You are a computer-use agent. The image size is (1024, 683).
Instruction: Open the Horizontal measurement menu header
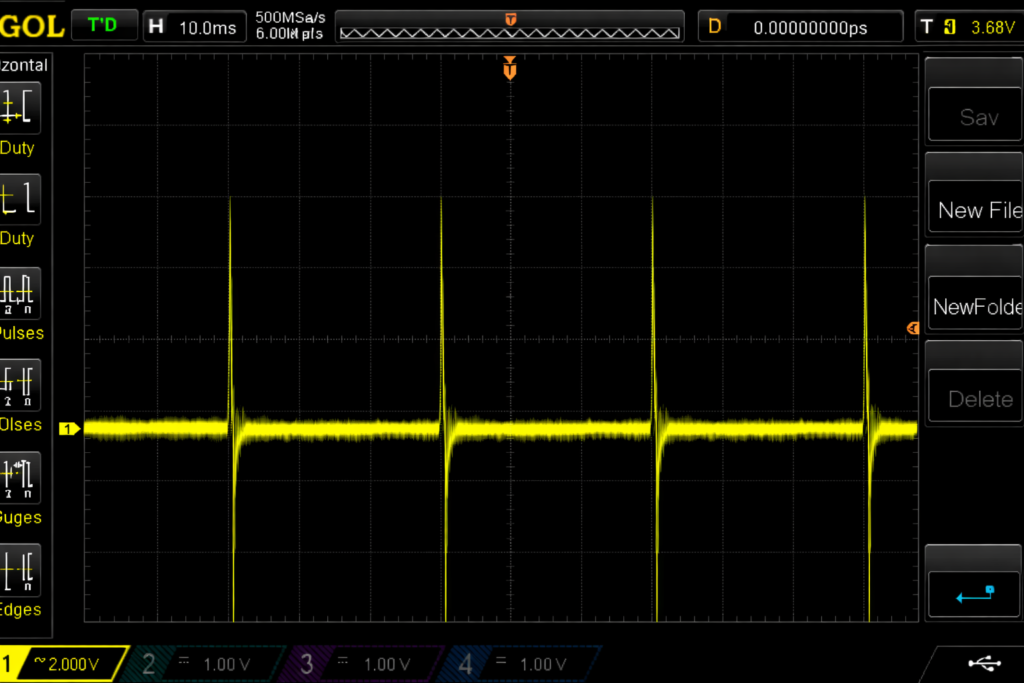24,65
